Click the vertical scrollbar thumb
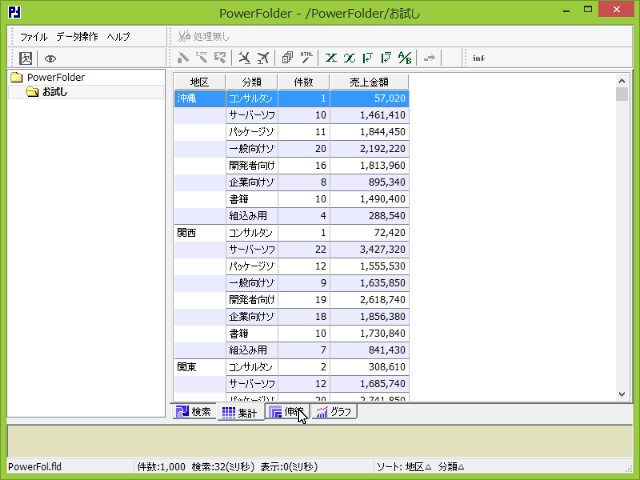 [x=622, y=94]
